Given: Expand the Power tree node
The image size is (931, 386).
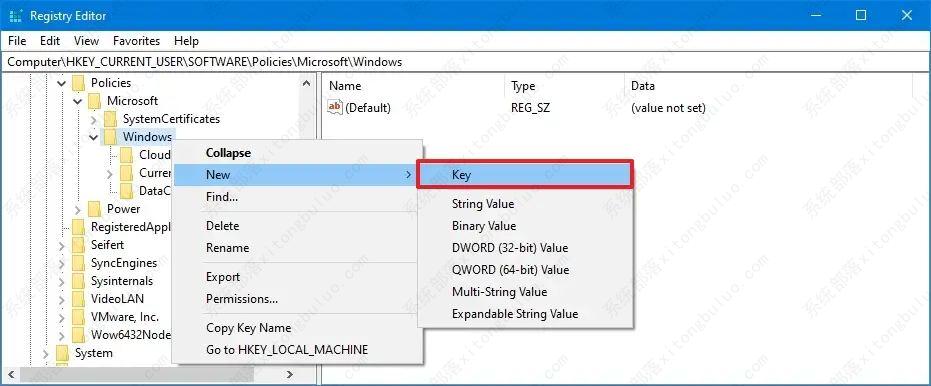Looking at the screenshot, I should [78, 209].
